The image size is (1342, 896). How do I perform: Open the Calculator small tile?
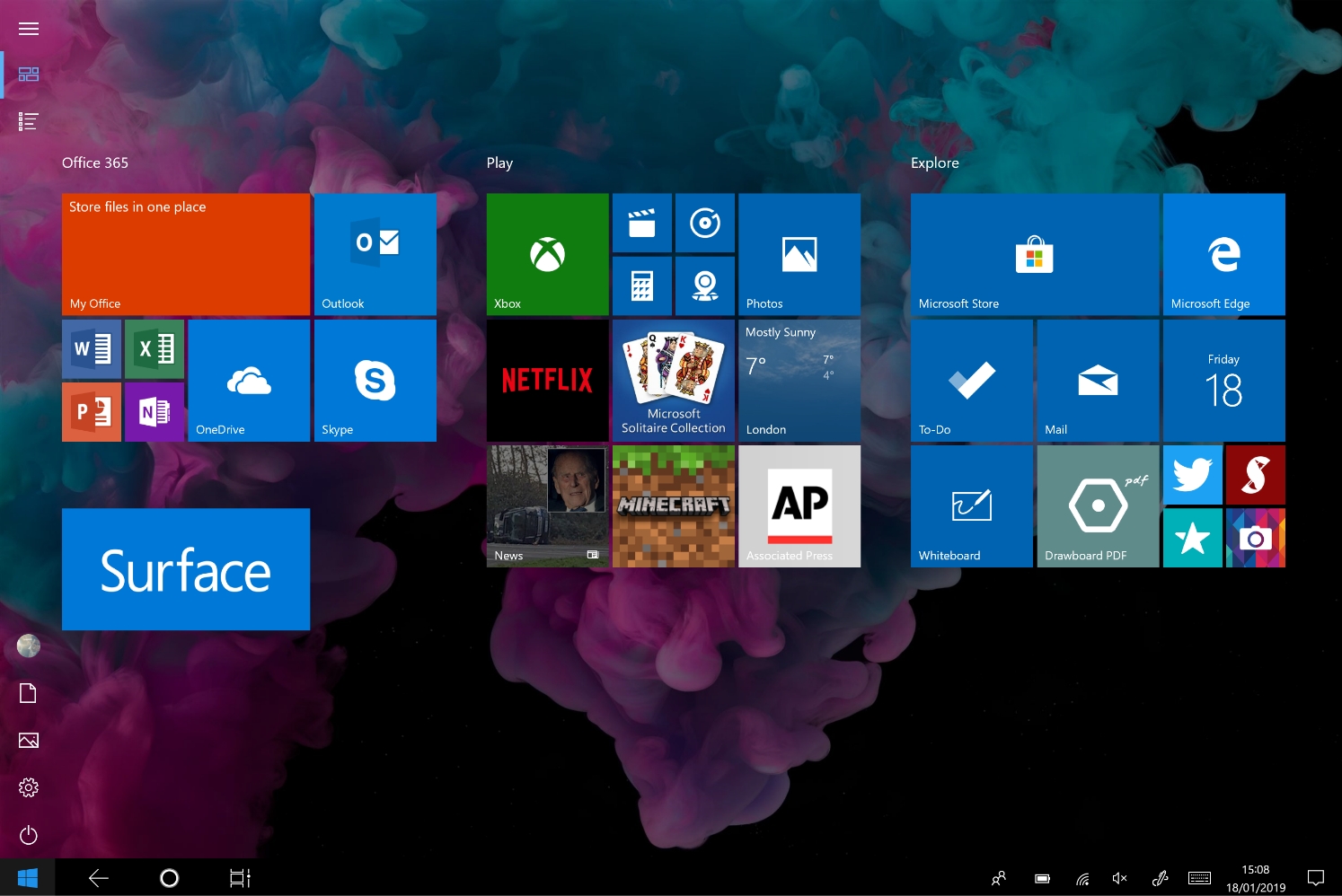(x=641, y=286)
